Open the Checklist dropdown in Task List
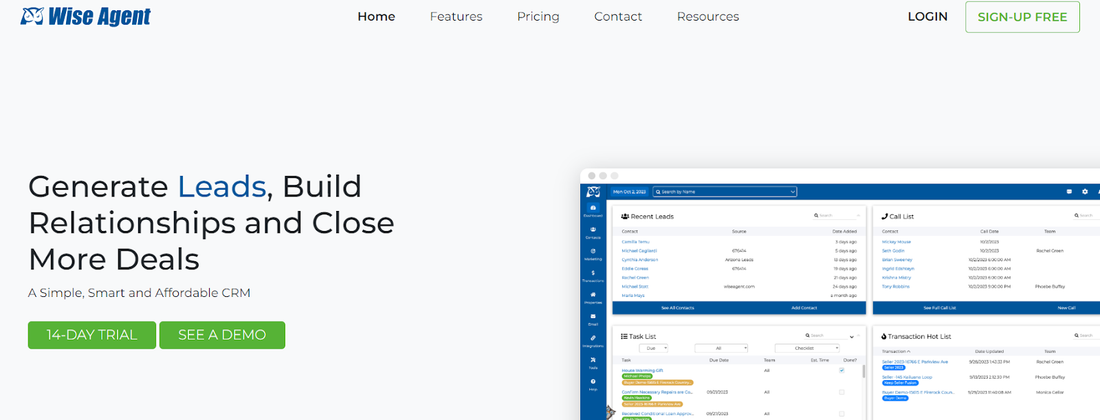Viewport: 1100px width, 420px height. 807,348
